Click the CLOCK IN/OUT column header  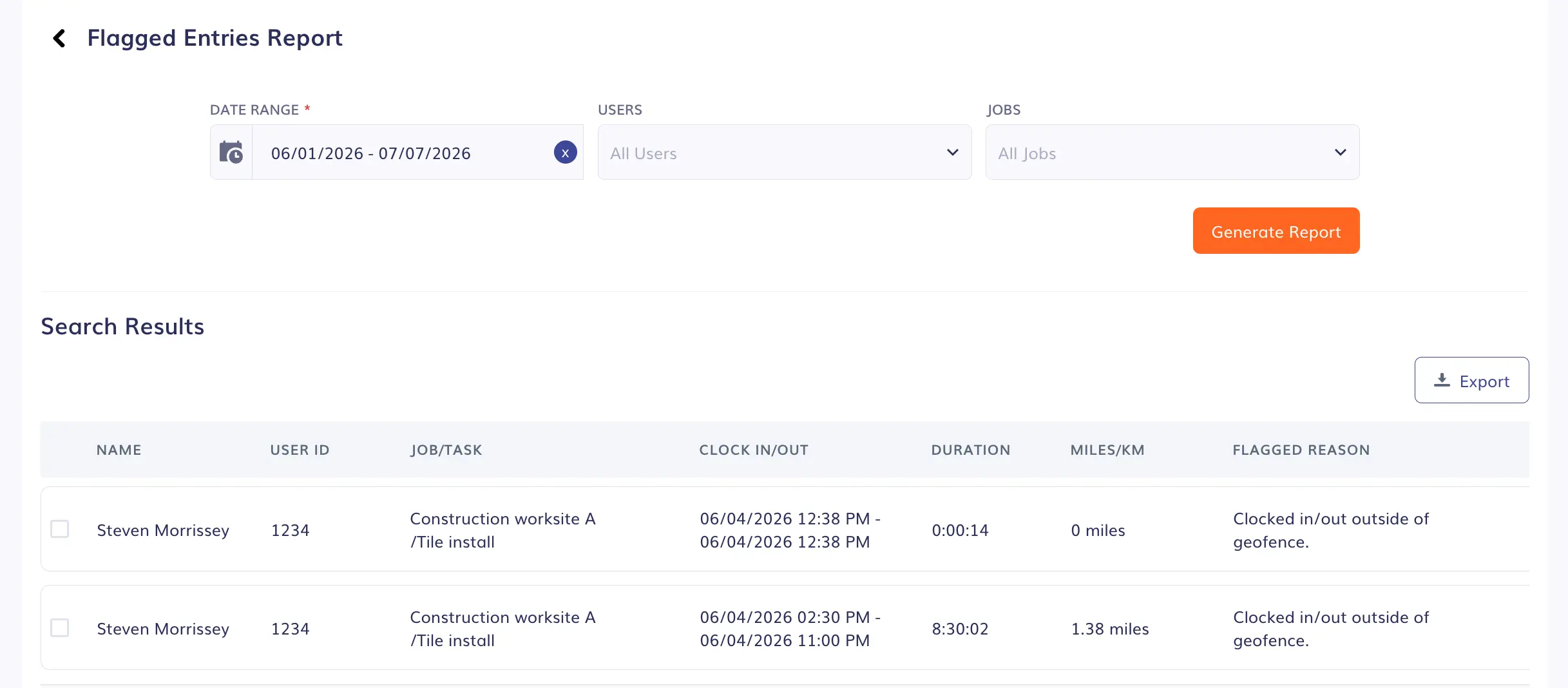(x=754, y=450)
